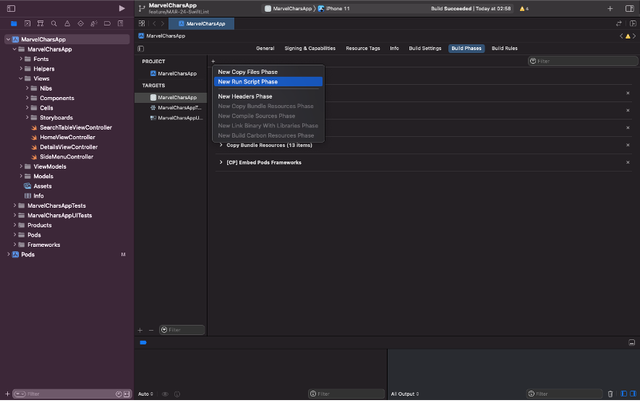Expand the Nibs folder

tap(27, 88)
